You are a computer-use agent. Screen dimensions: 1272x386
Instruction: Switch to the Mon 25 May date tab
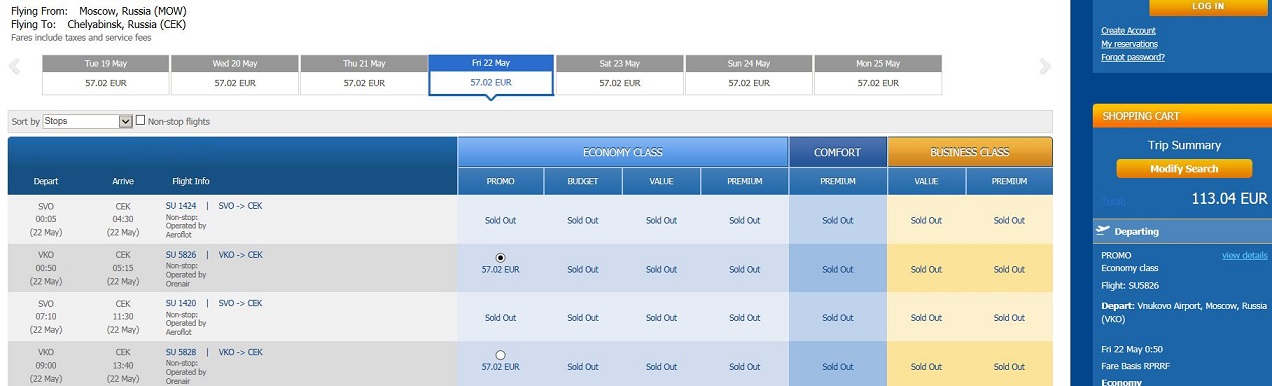pos(878,74)
